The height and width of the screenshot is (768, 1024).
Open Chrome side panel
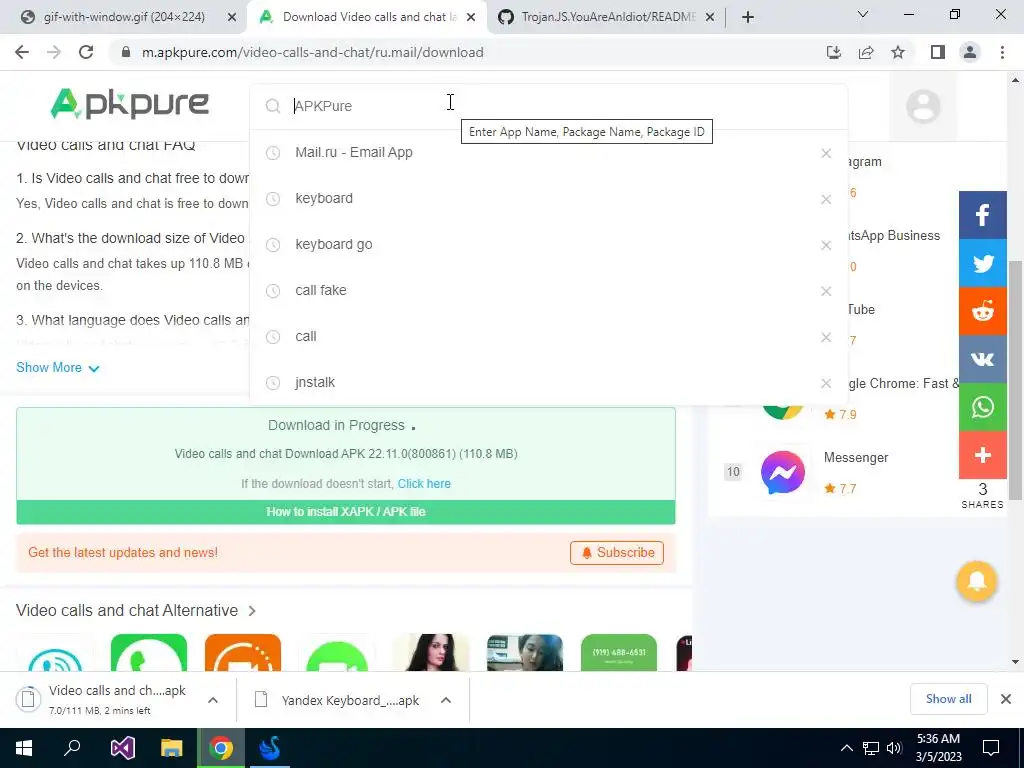(938, 52)
